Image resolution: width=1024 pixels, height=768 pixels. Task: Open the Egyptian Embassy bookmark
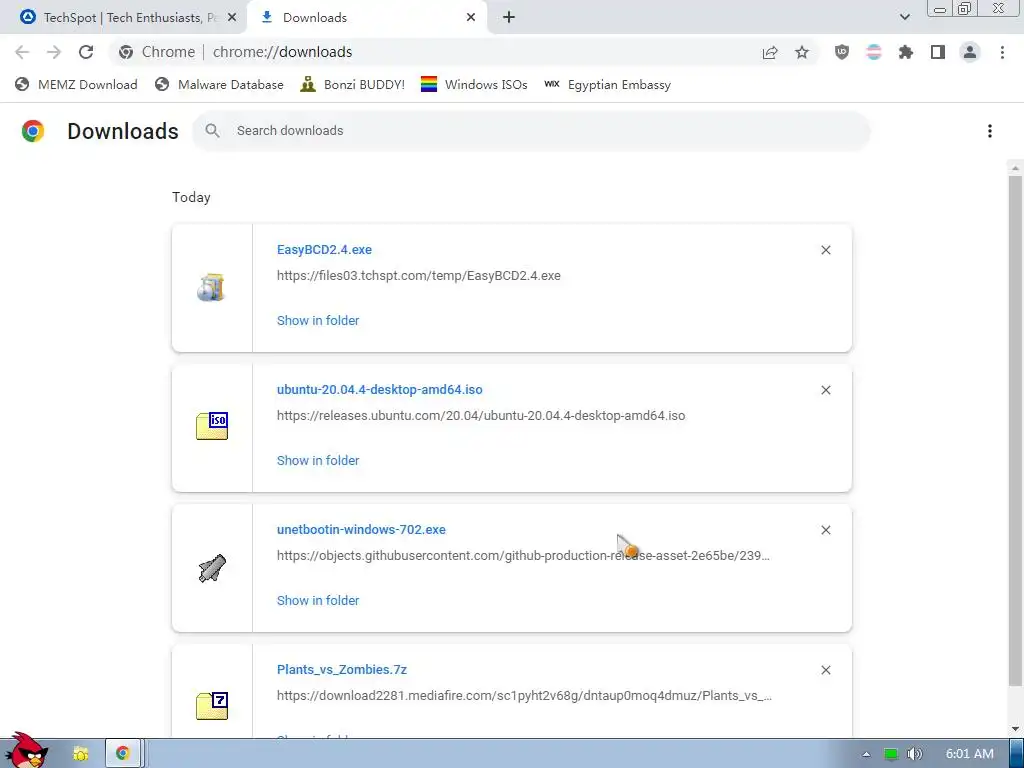(608, 84)
